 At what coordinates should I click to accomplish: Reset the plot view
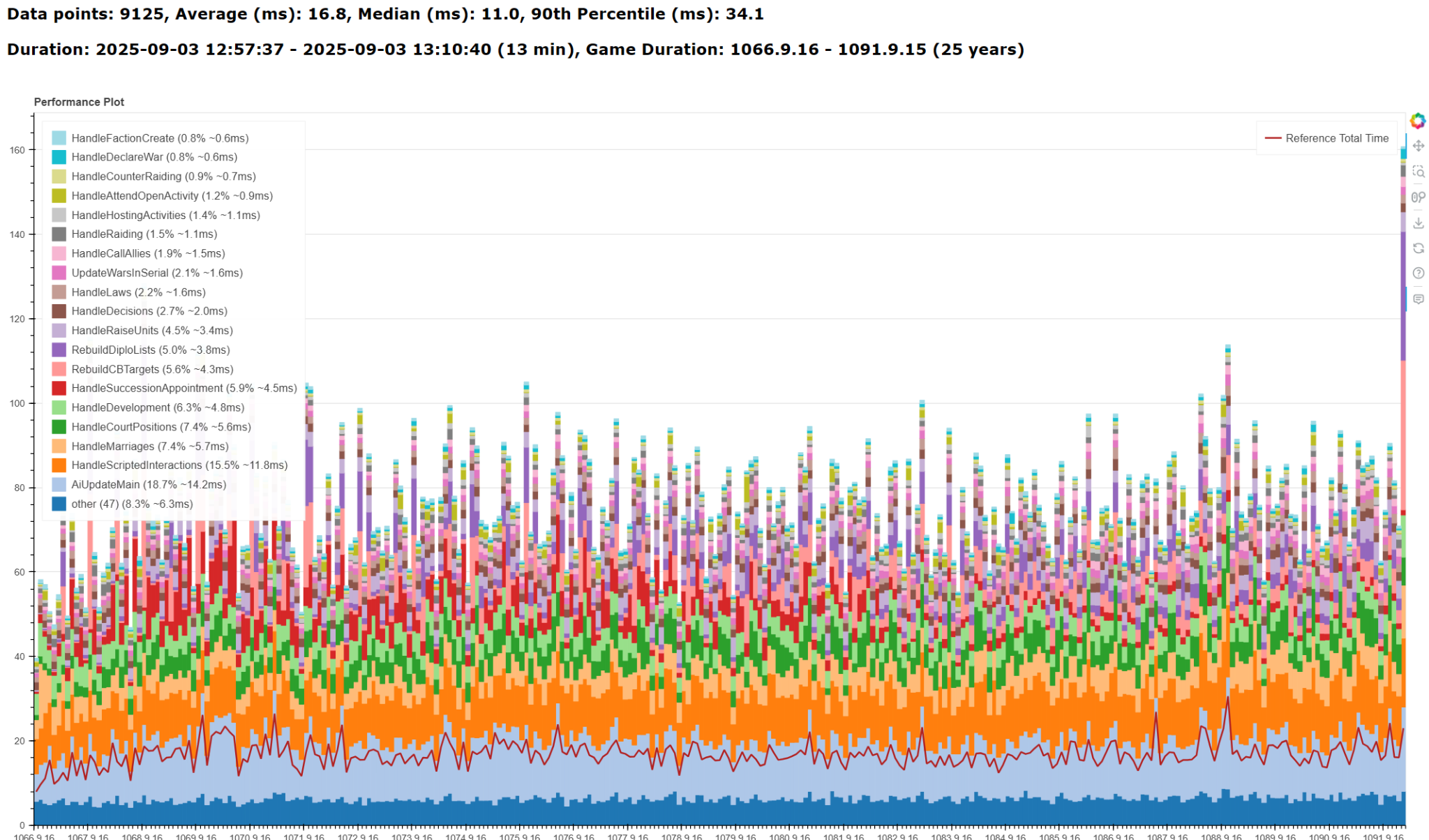click(x=1418, y=248)
